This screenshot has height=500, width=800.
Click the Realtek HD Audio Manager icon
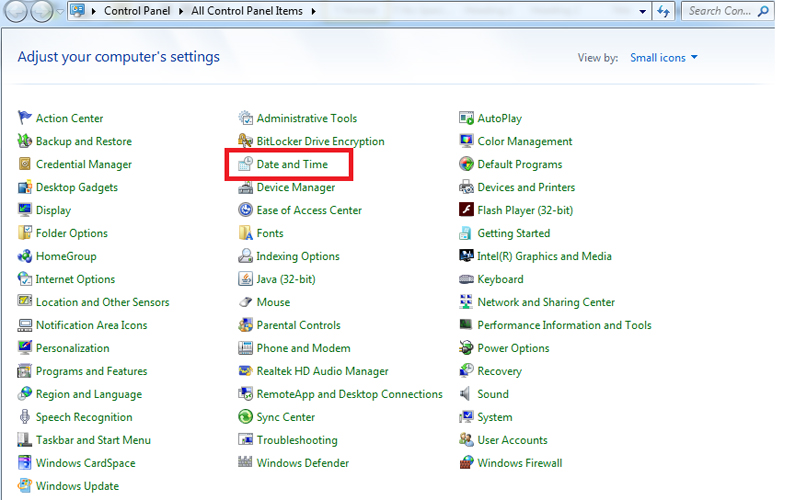click(x=246, y=371)
